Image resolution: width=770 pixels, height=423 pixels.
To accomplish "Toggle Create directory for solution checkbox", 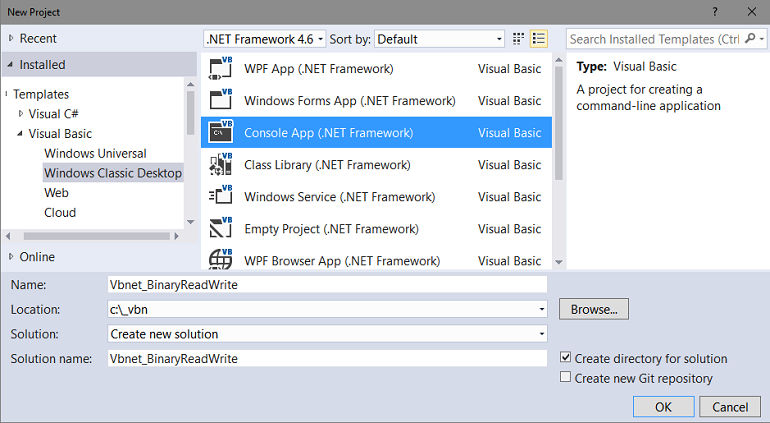I will tap(565, 357).
